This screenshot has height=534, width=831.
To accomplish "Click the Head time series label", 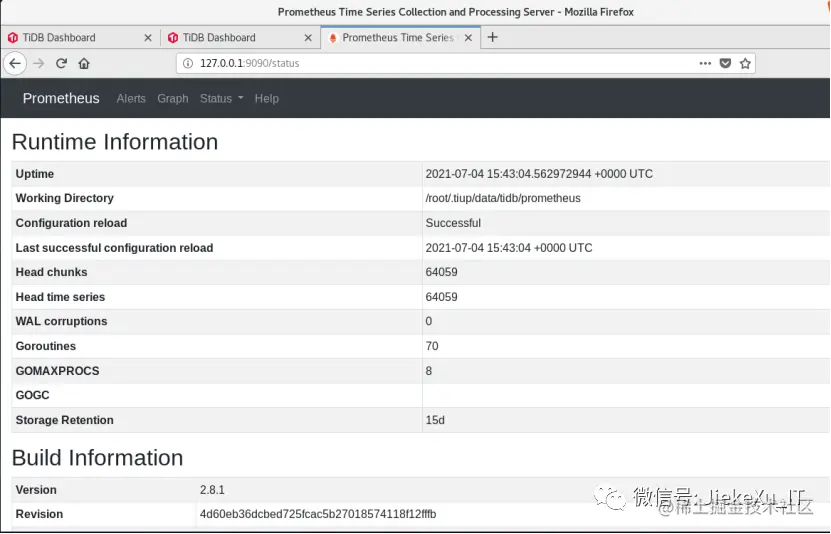I will click(60, 297).
